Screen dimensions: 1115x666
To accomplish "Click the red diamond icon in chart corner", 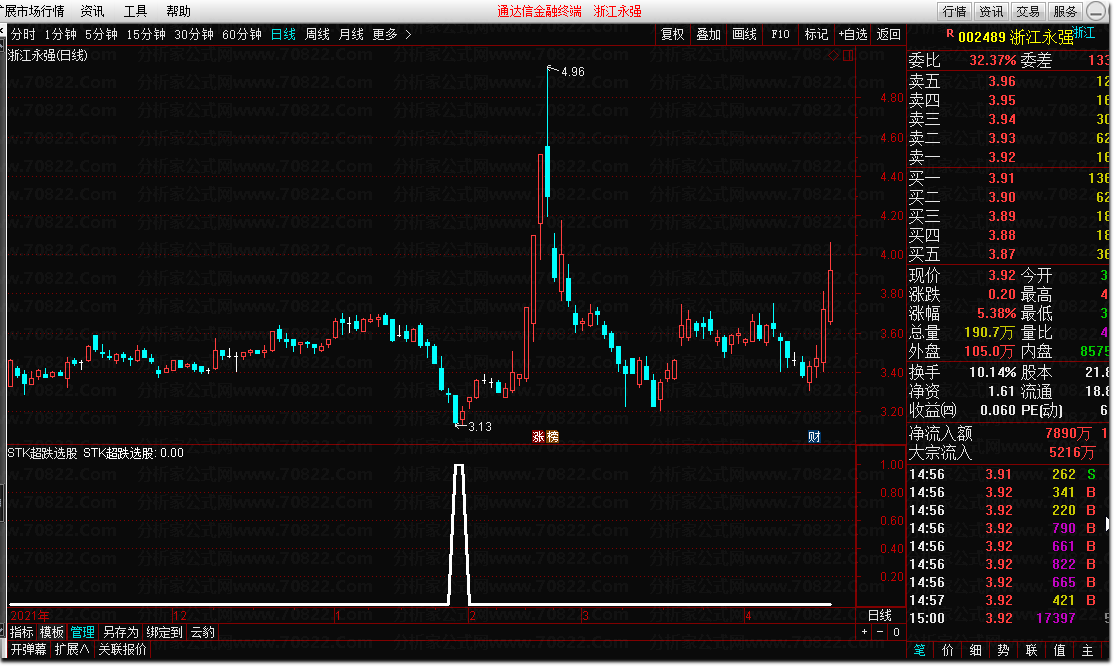I will pyautogui.click(x=833, y=55).
